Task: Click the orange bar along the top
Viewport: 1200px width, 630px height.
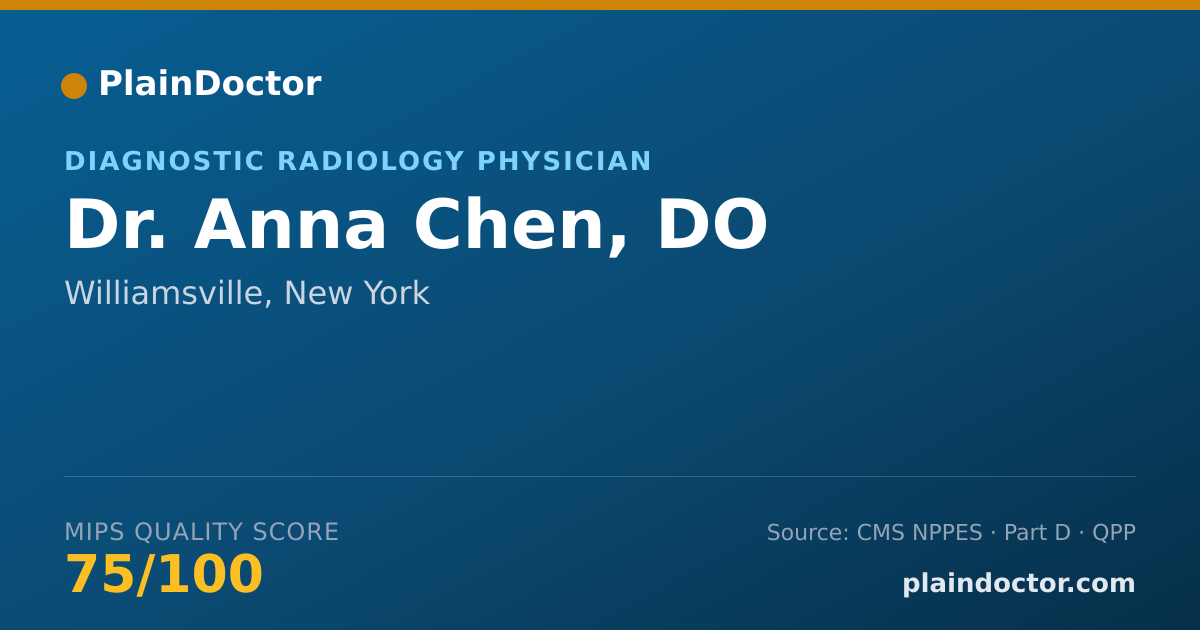Action: point(600,5)
